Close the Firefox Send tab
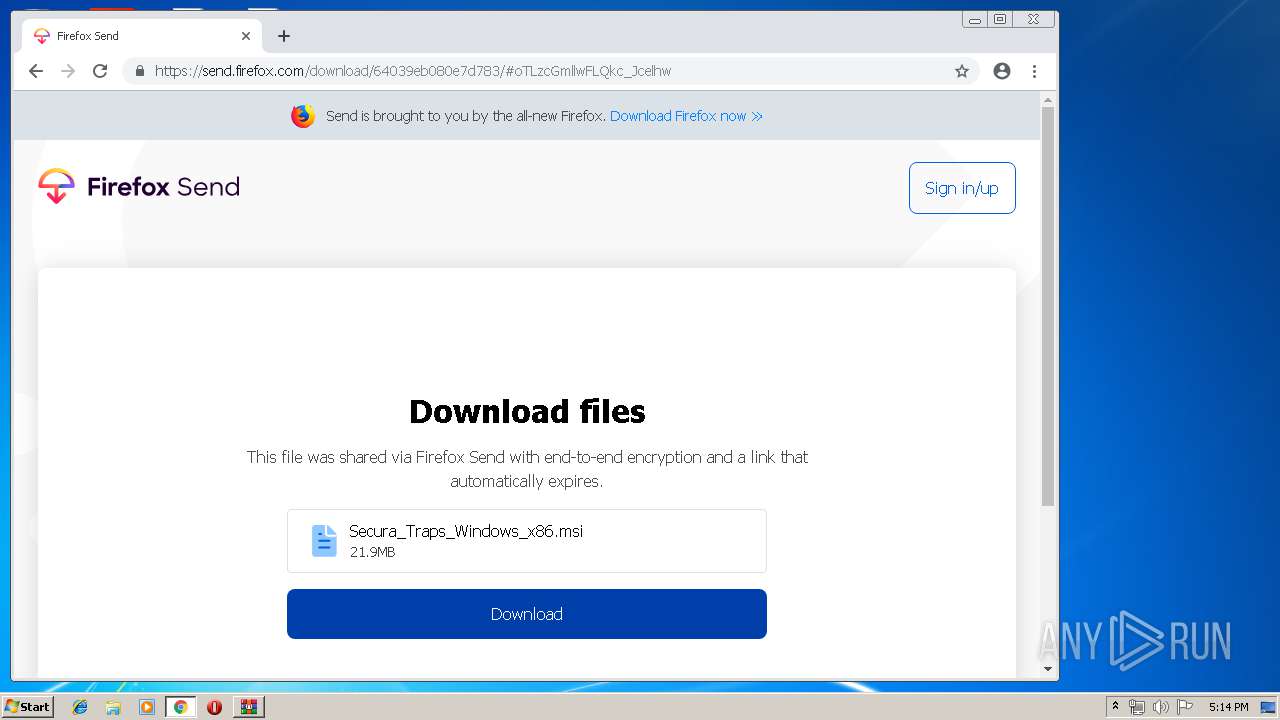Image resolution: width=1280 pixels, height=720 pixels. [246, 36]
